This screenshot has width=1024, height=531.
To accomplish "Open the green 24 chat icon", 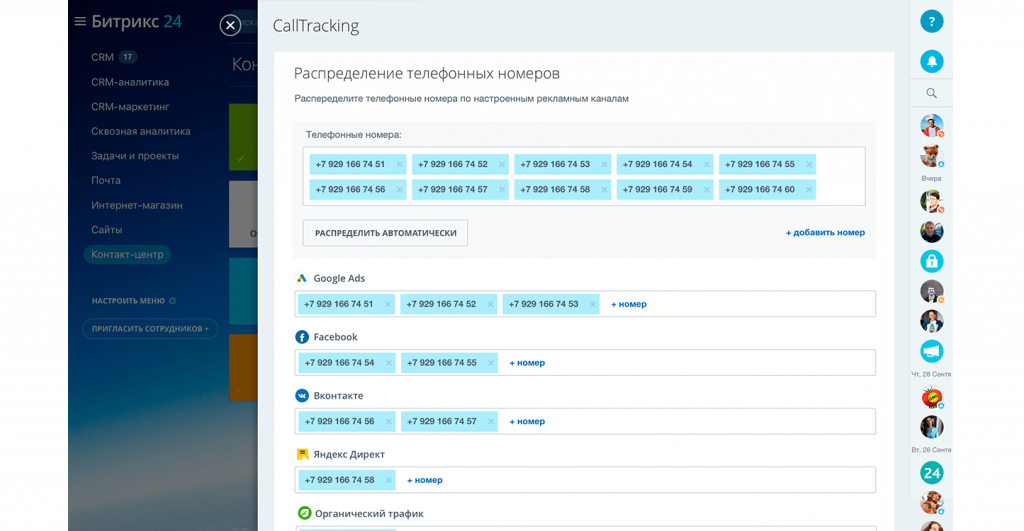I will pyautogui.click(x=931, y=473).
